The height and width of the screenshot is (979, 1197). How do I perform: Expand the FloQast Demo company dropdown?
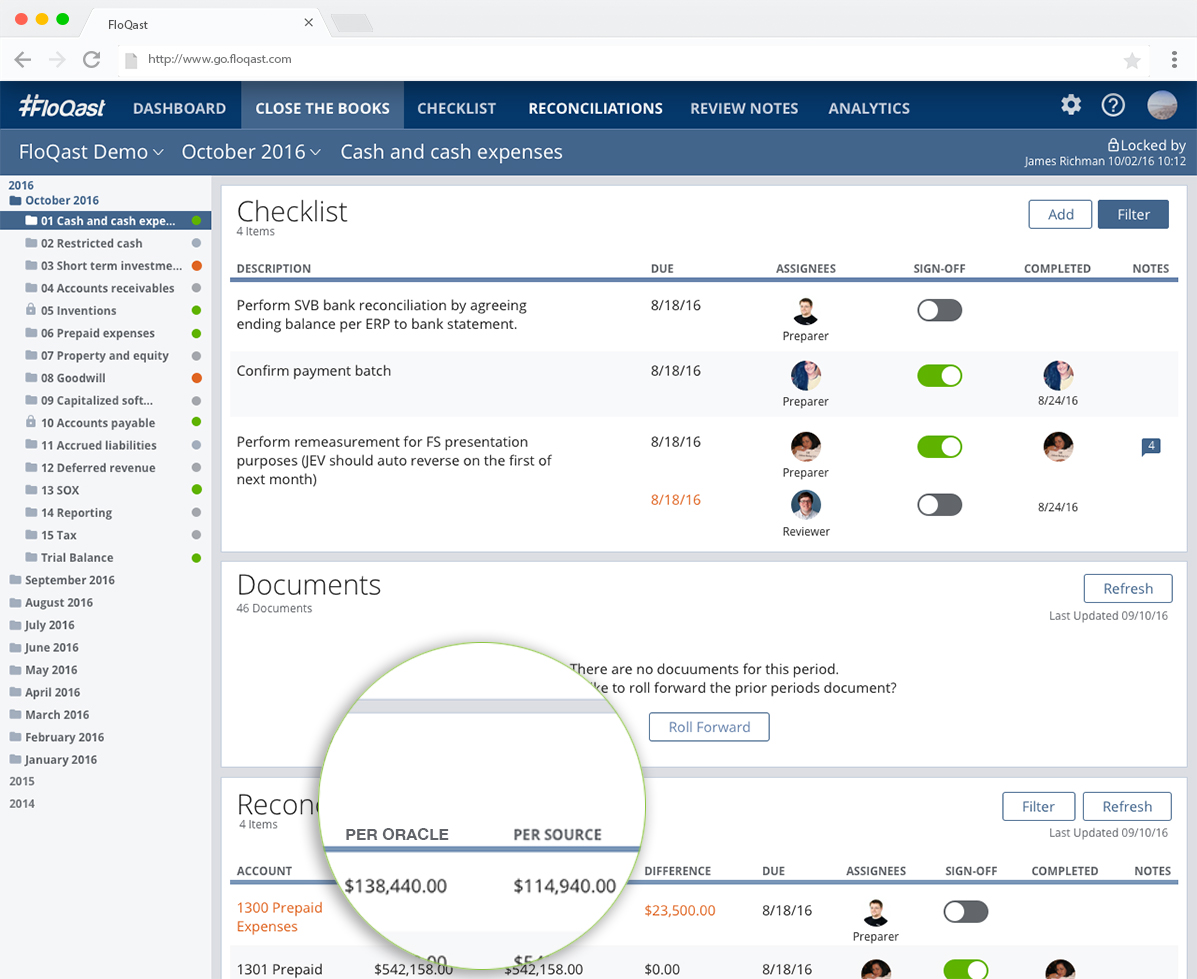[x=91, y=152]
